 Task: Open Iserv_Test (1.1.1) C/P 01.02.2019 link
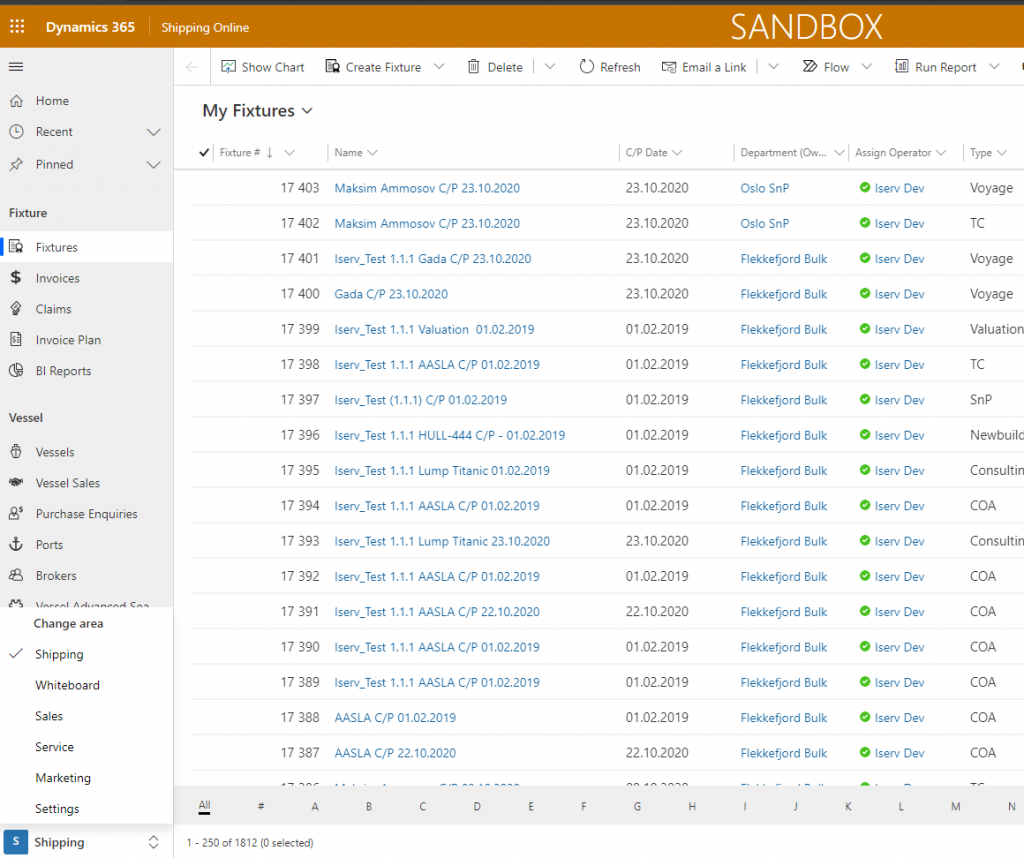(x=421, y=400)
